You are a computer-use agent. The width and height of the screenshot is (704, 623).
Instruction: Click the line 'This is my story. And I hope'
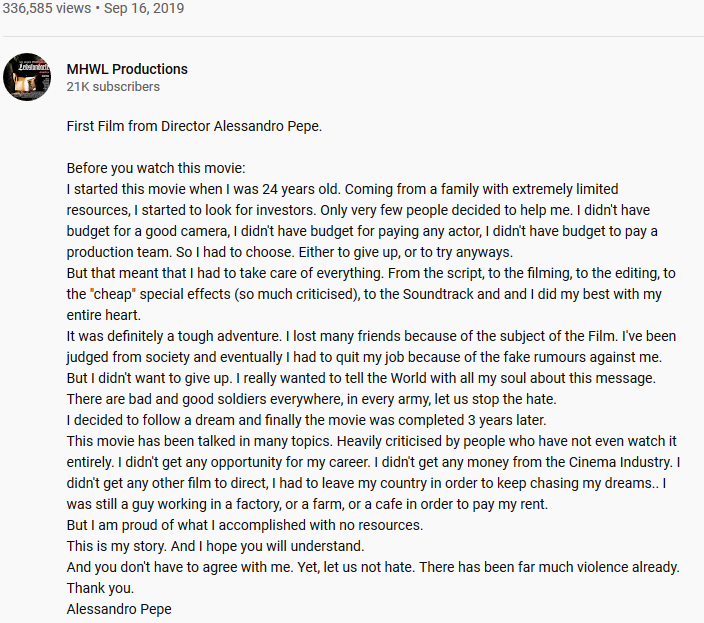point(216,546)
